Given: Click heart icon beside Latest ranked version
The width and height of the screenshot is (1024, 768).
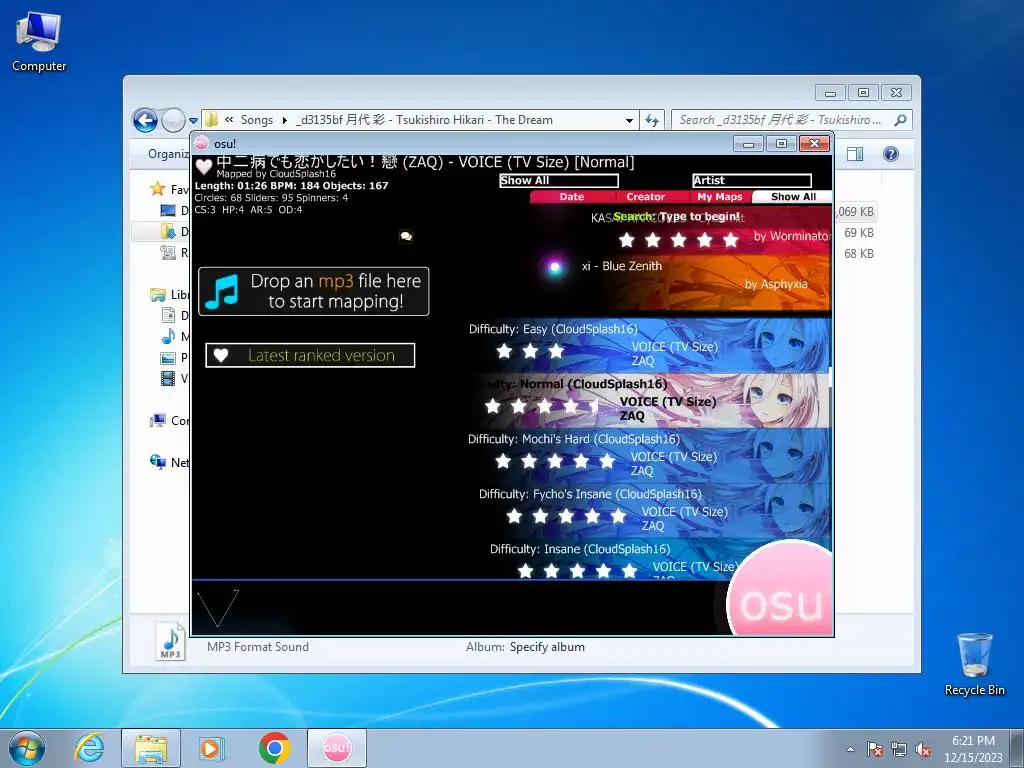Looking at the screenshot, I should pyautogui.click(x=221, y=355).
